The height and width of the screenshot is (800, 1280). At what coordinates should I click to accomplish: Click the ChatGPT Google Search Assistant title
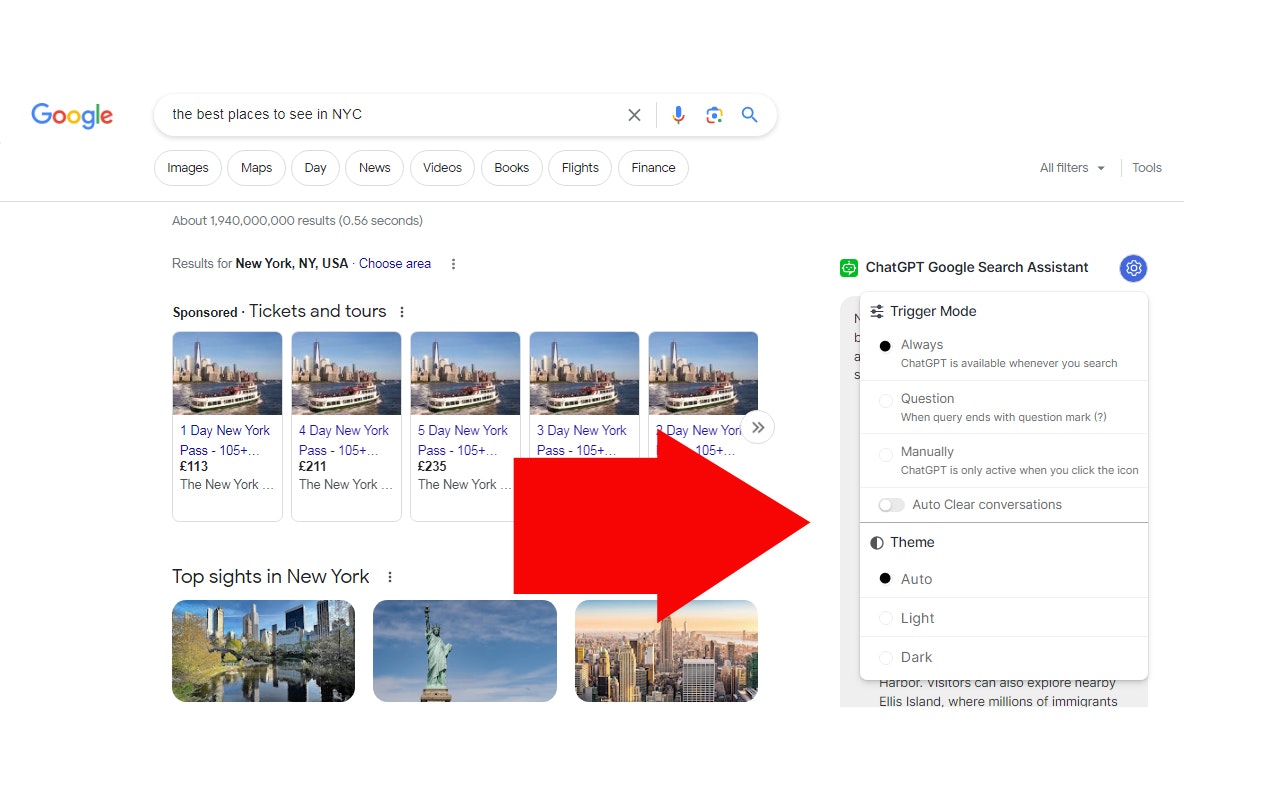977,268
